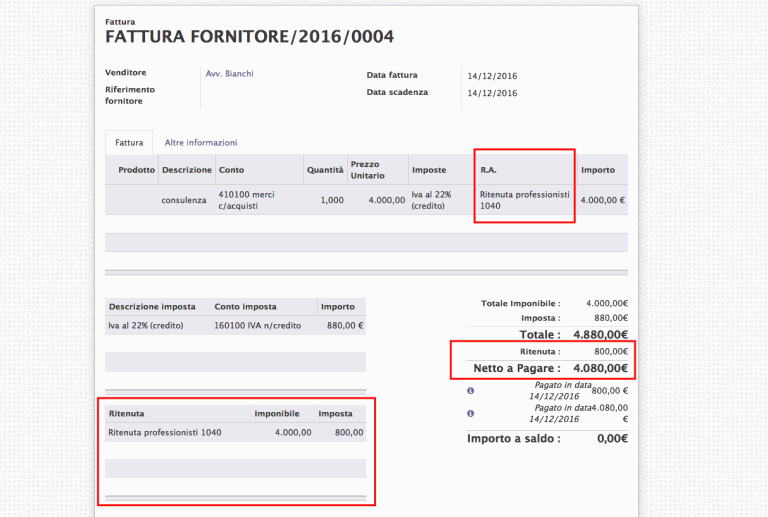Open info icon for 800,00 € payment
This screenshot has width=768, height=517.
tap(470, 391)
